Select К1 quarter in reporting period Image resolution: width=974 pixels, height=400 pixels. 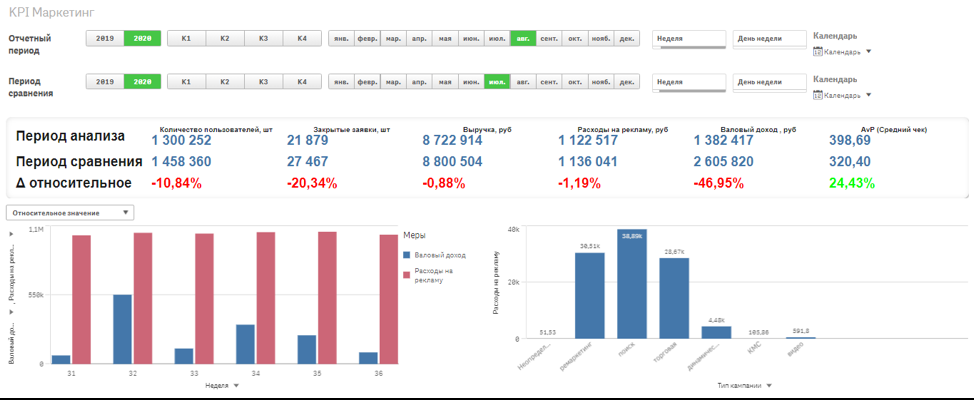186,39
